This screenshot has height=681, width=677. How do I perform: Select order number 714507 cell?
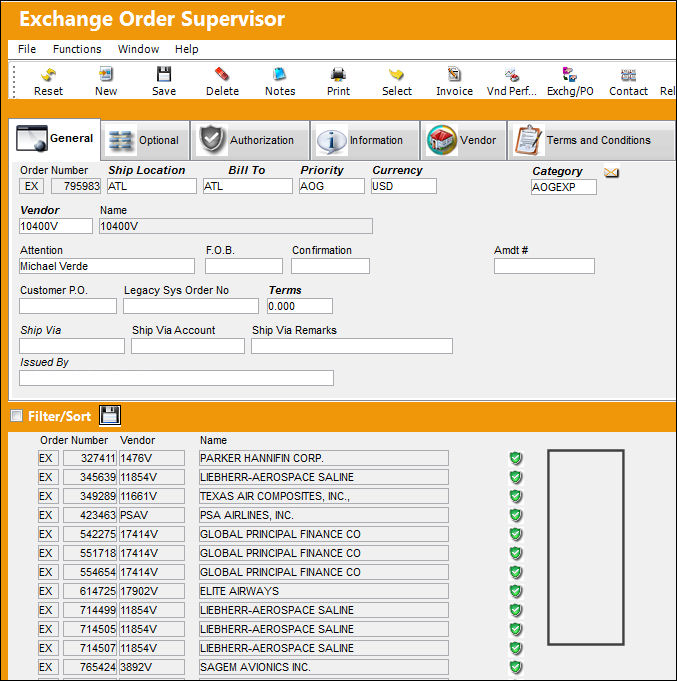tap(90, 648)
